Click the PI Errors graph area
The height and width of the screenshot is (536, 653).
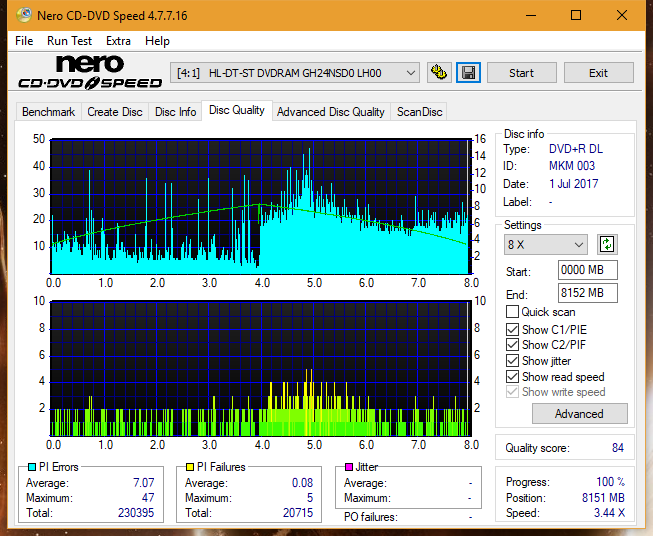click(x=260, y=207)
